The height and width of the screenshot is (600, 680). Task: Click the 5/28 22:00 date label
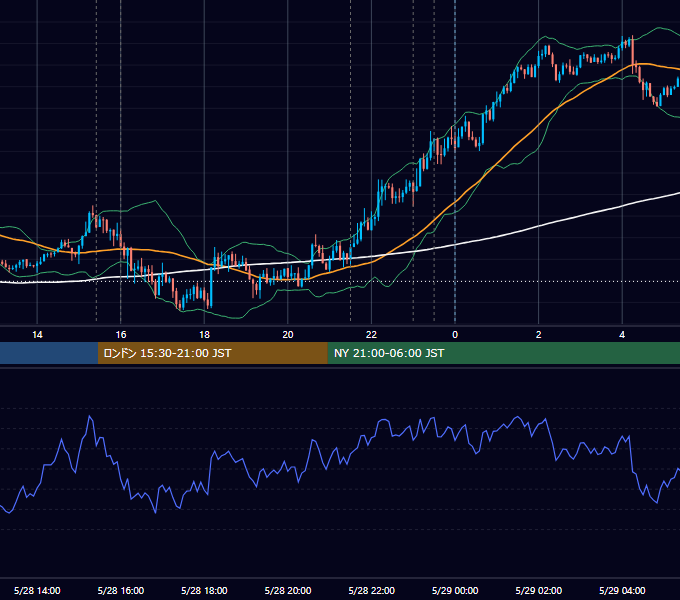[x=372, y=590]
